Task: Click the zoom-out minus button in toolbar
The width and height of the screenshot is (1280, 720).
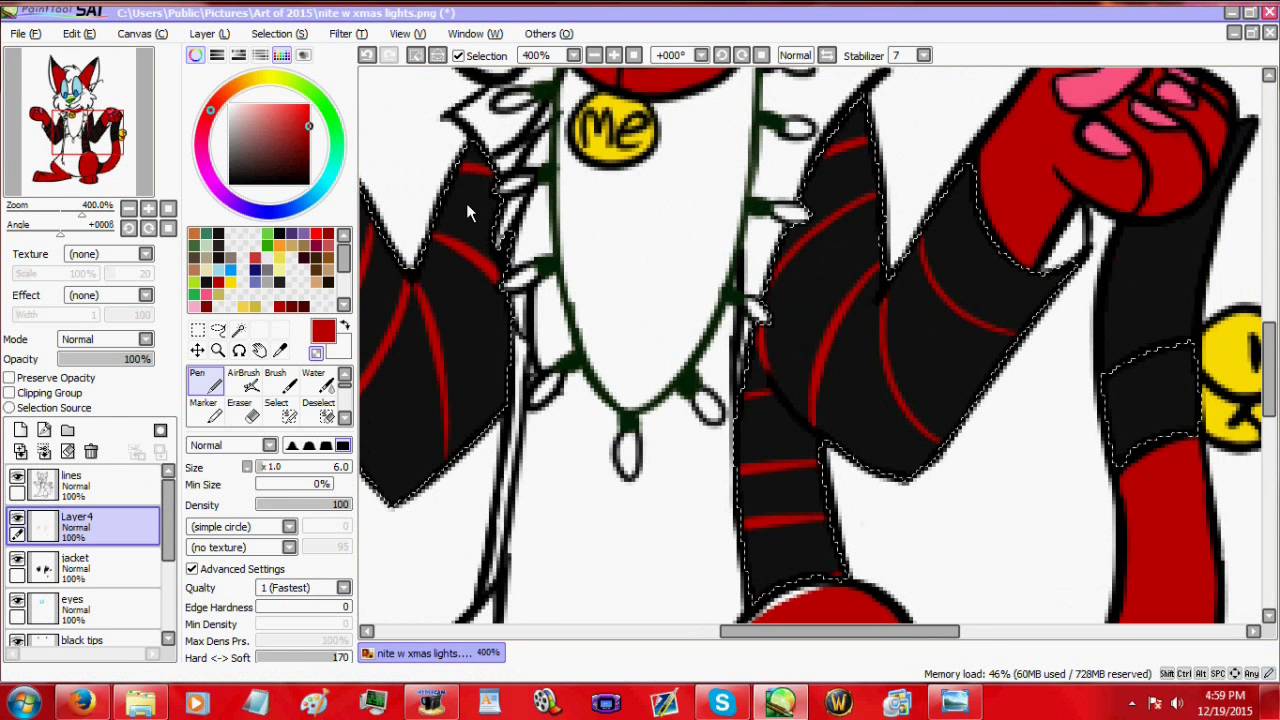Action: (x=594, y=55)
